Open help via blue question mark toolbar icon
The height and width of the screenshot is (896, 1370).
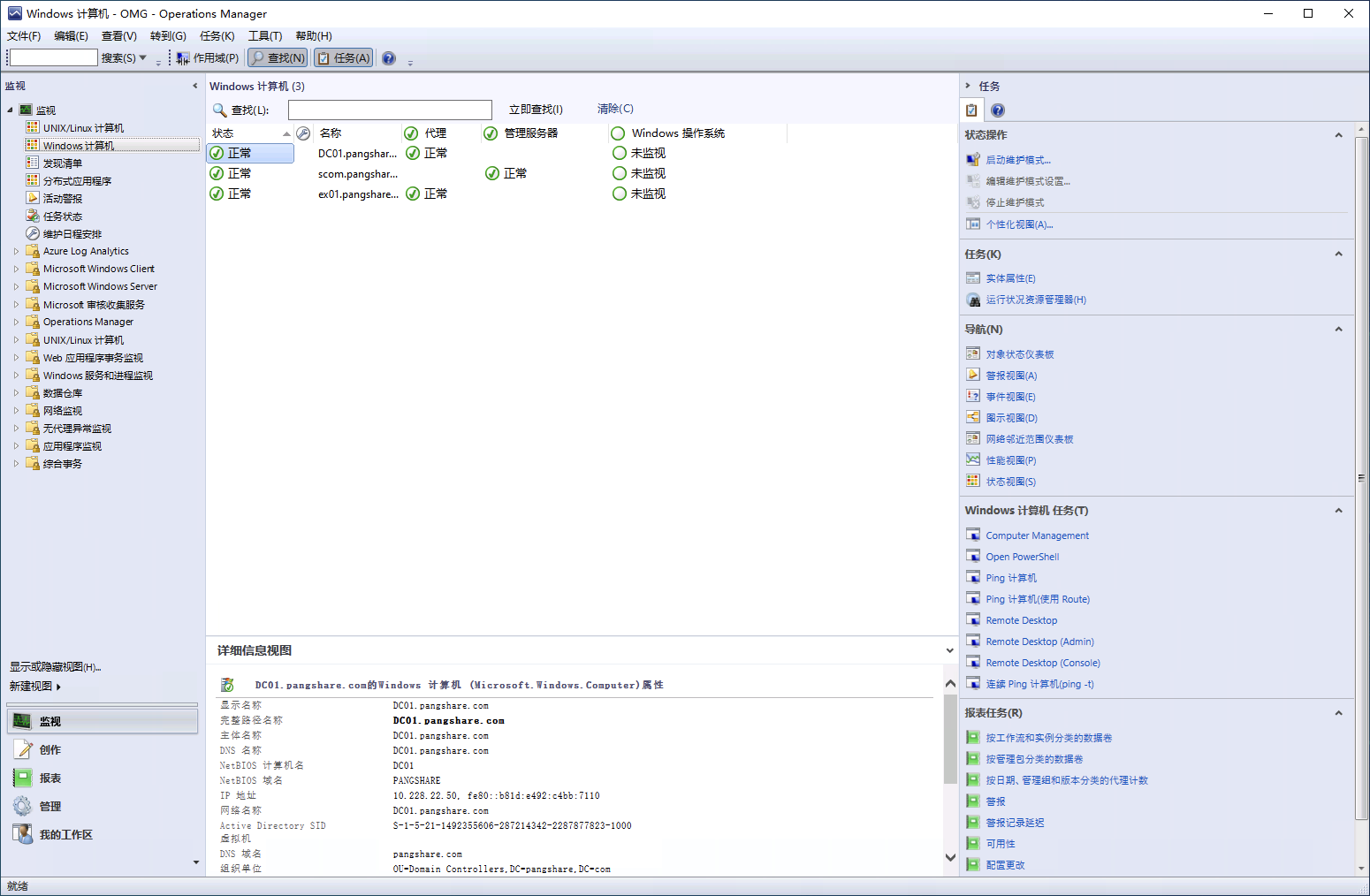(x=387, y=57)
